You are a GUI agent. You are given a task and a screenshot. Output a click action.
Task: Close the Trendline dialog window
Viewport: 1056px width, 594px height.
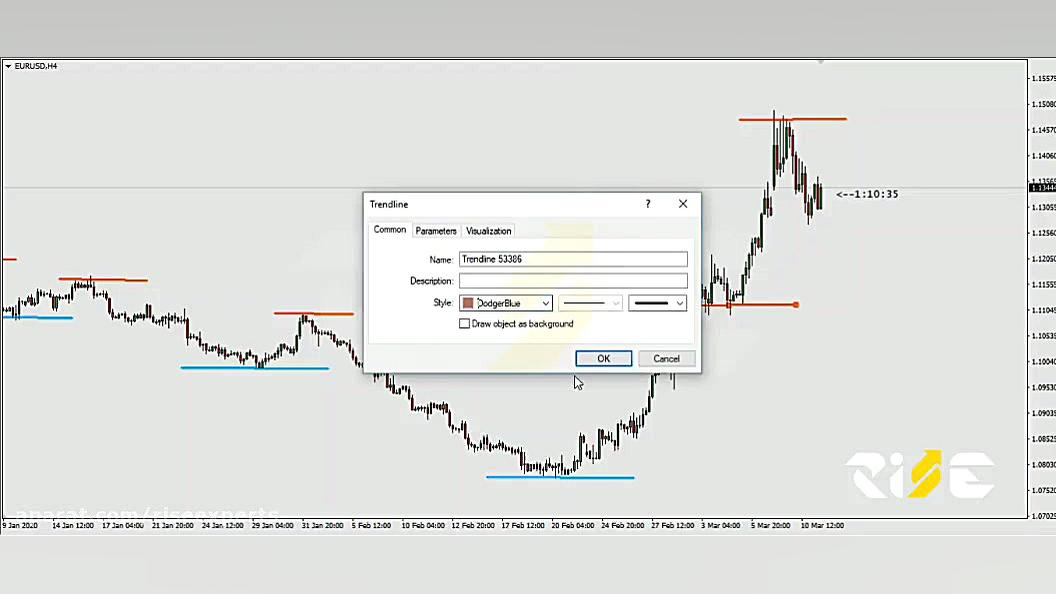tap(683, 204)
